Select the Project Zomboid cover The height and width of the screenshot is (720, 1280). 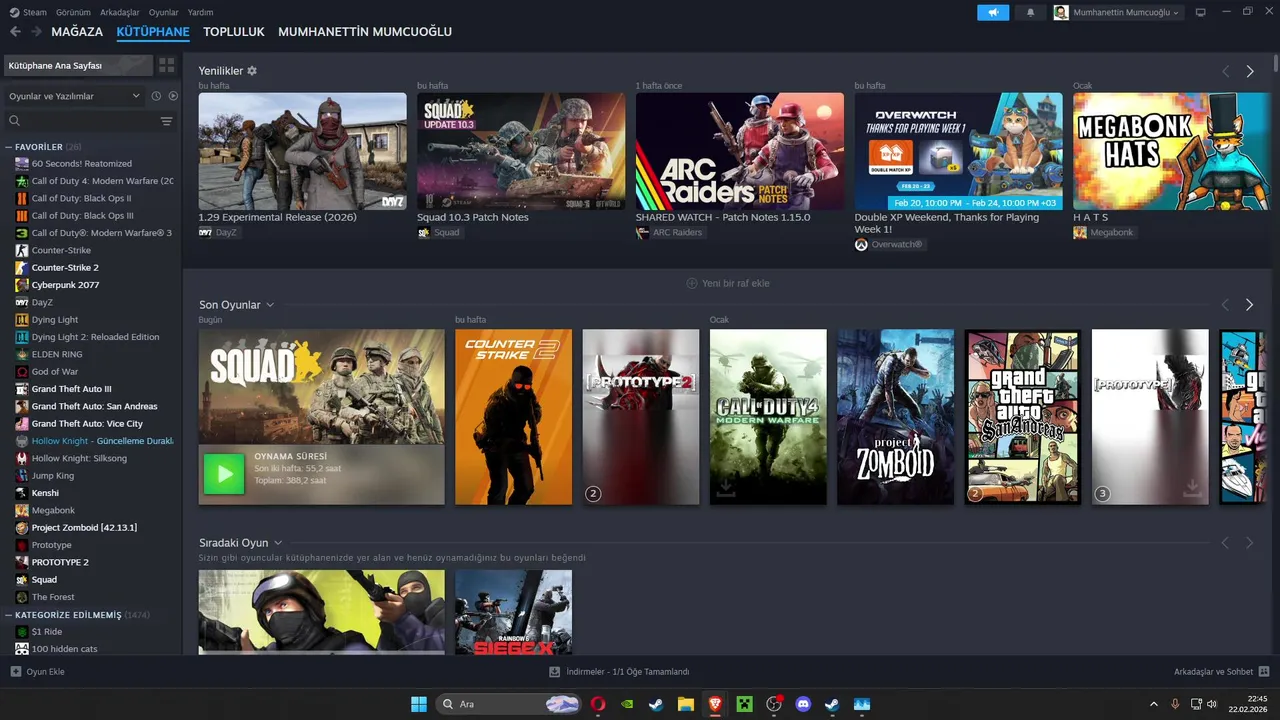[895, 417]
